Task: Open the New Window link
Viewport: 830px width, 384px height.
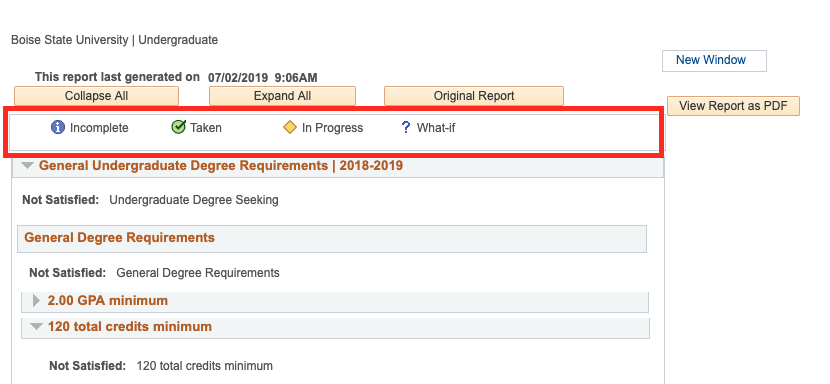Action: [x=711, y=60]
